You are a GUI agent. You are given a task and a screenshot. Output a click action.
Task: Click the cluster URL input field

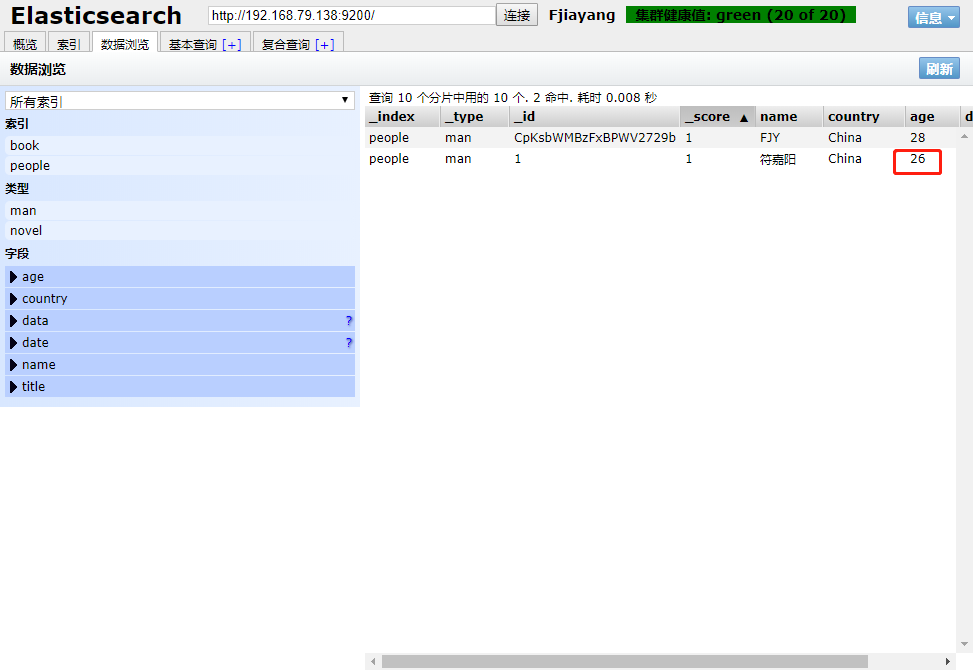[x=351, y=16]
